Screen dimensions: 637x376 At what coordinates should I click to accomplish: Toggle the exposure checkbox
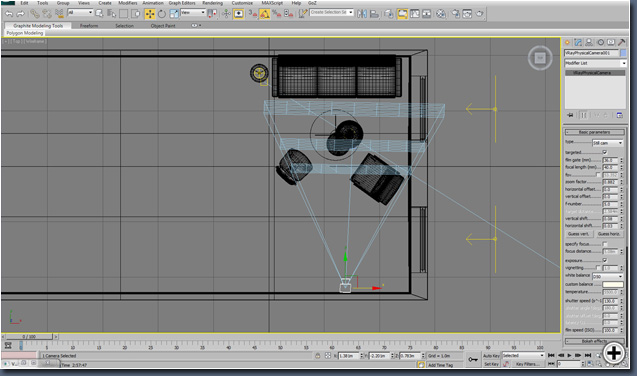[x=604, y=260]
